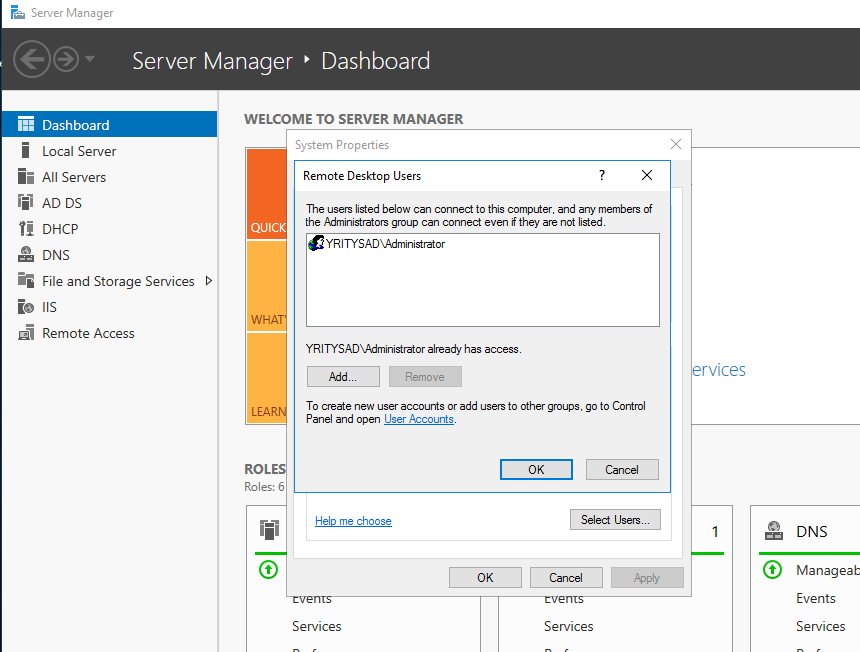The image size is (860, 652).
Task: Select AD DS in sidebar
Action: 62,203
